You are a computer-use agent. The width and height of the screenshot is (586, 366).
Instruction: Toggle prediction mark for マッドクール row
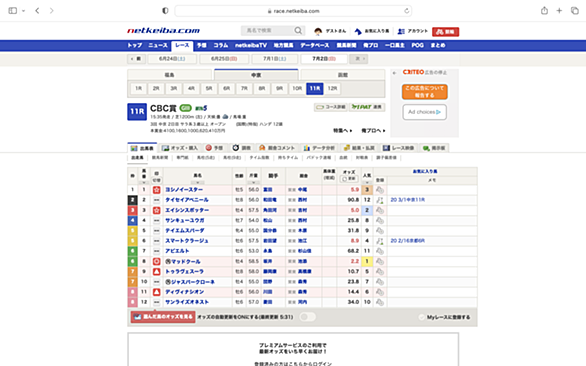point(157,261)
